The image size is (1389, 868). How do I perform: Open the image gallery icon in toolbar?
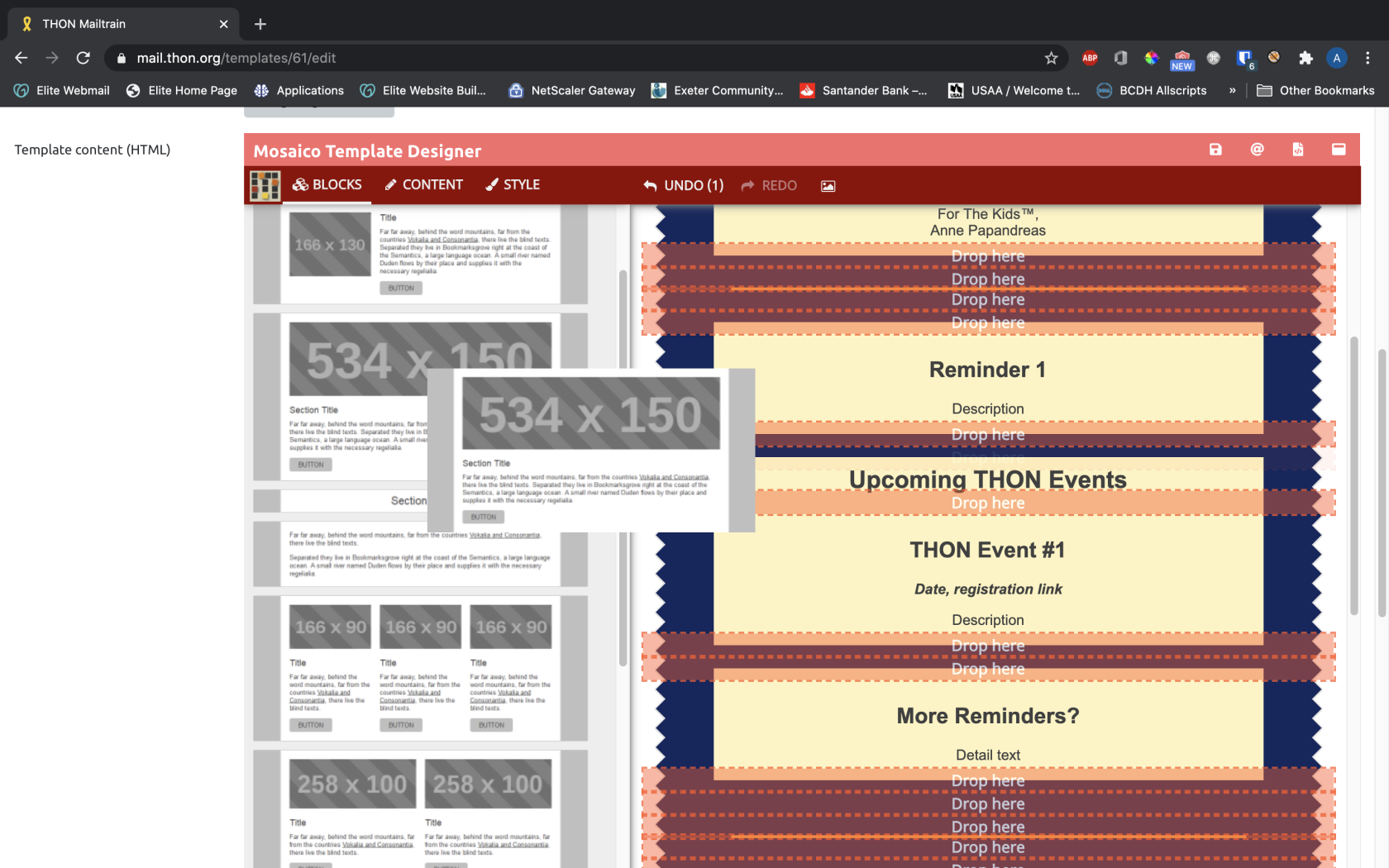[828, 186]
